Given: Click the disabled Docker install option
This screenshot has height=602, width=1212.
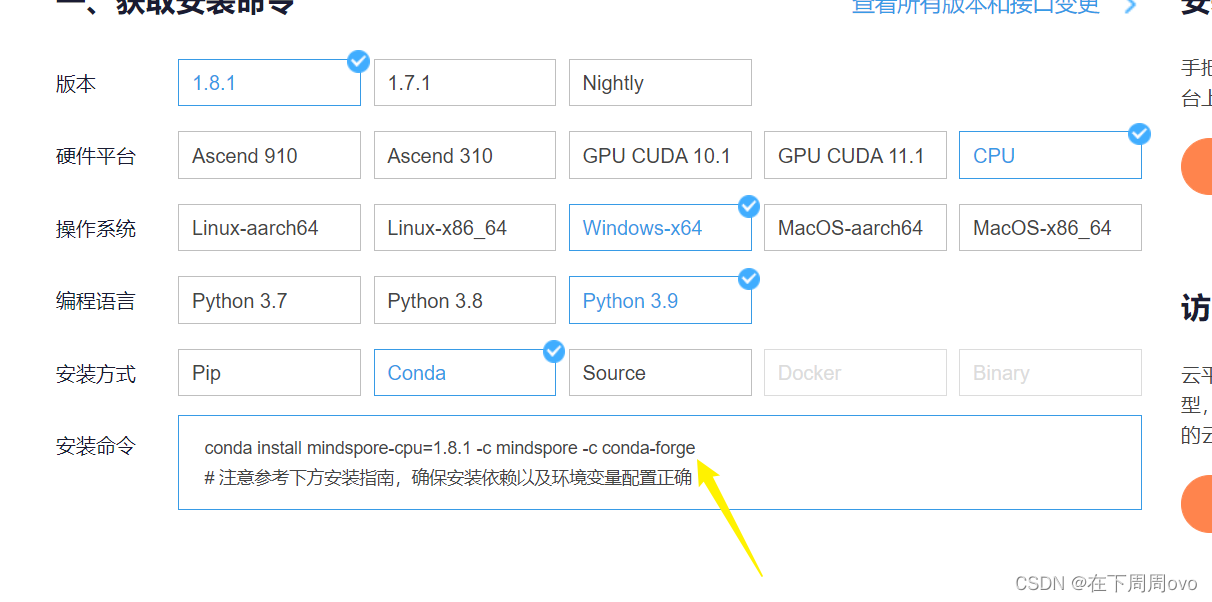Looking at the screenshot, I should coord(855,373).
